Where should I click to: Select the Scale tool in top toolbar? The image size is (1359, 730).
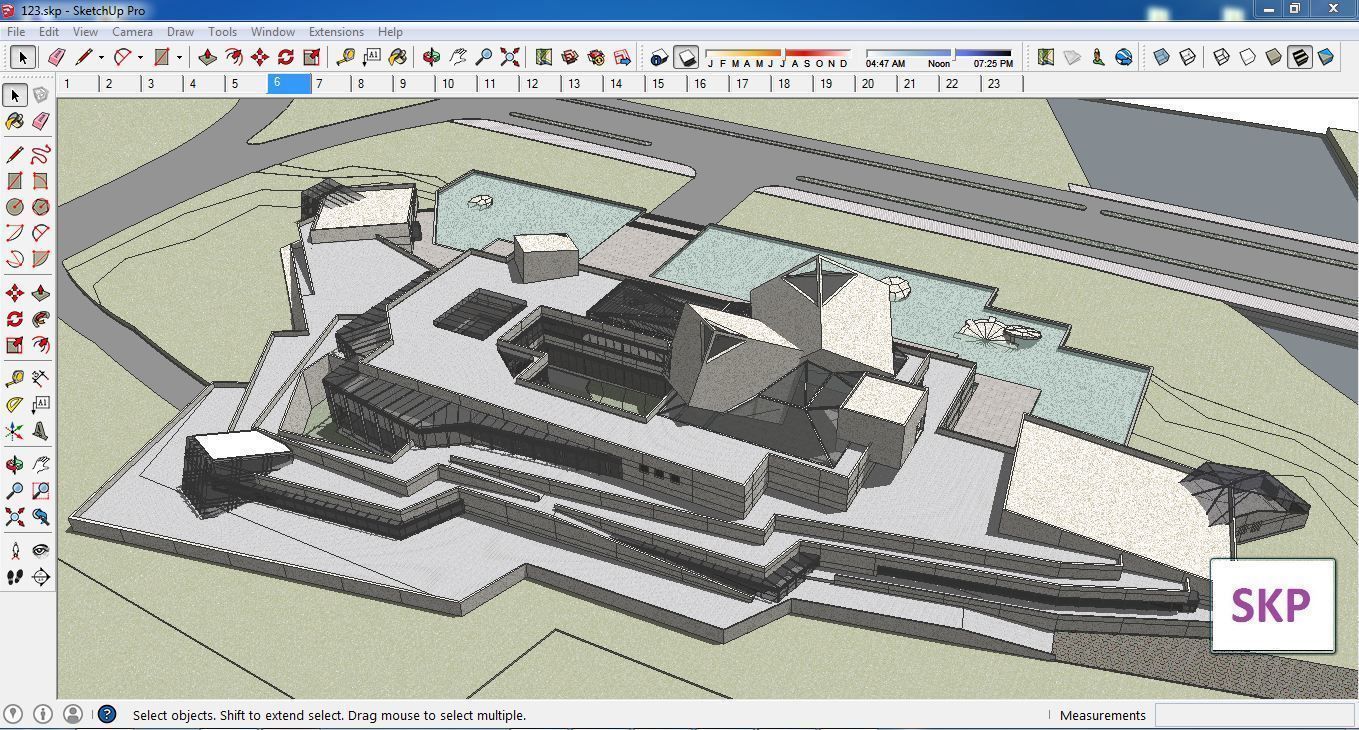[312, 57]
